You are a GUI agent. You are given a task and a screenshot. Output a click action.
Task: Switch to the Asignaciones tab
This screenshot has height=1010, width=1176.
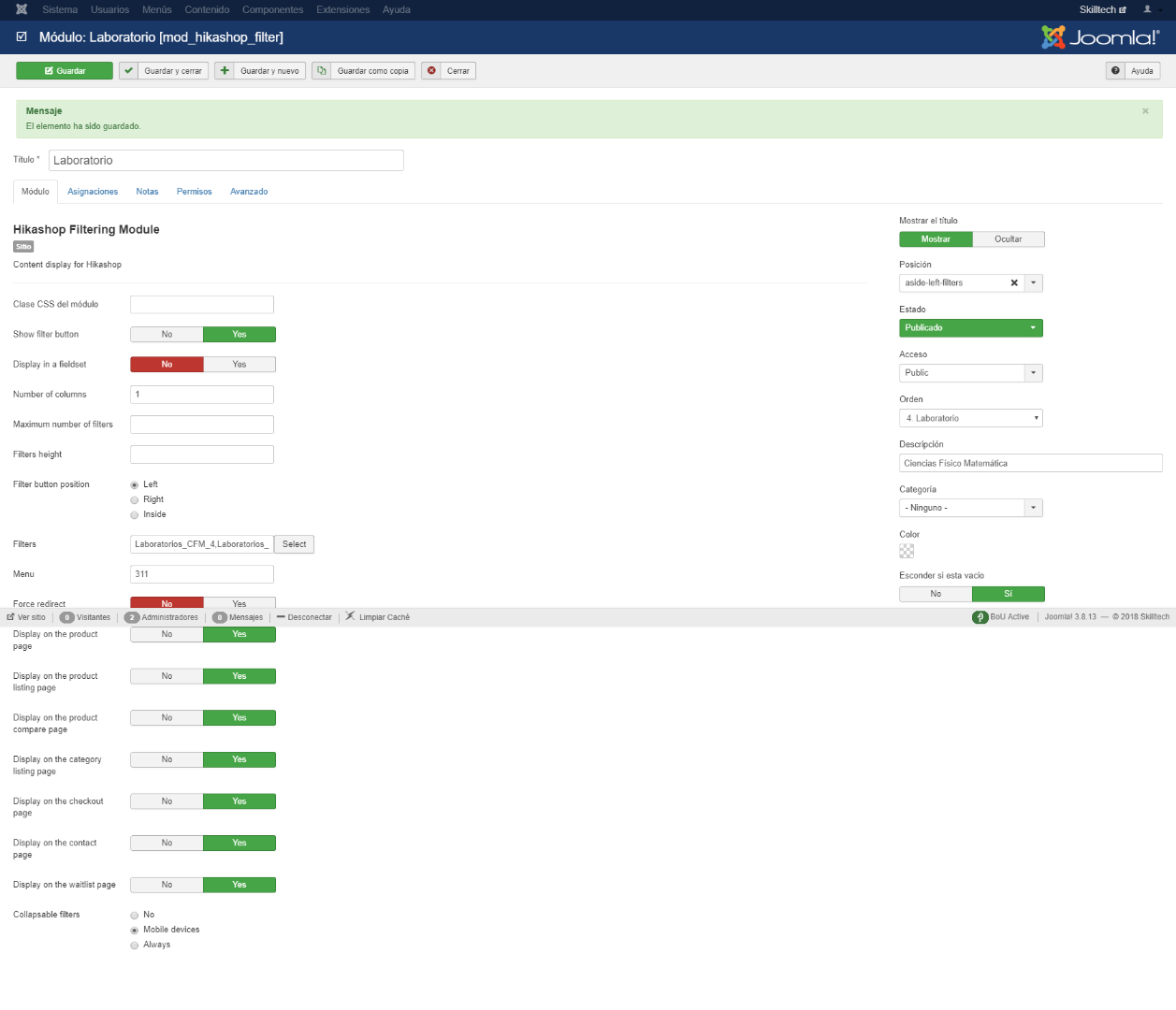pyautogui.click(x=93, y=192)
